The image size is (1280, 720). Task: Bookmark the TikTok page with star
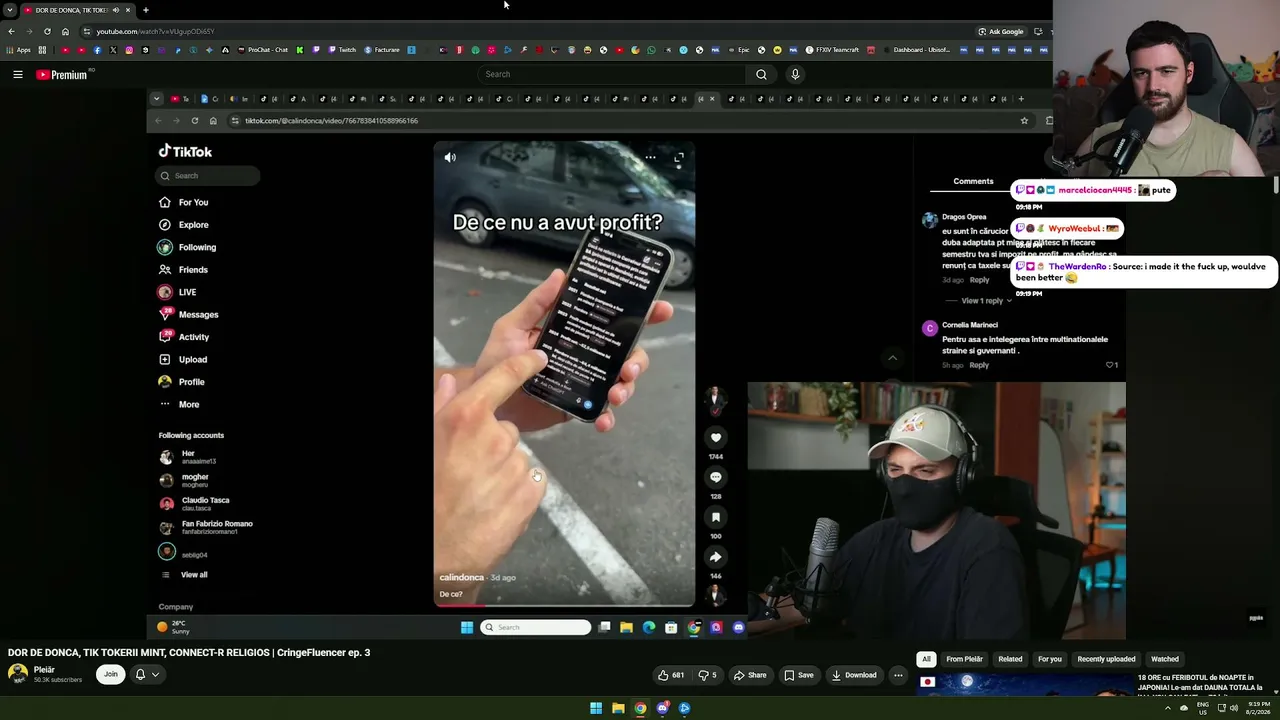click(x=1024, y=121)
